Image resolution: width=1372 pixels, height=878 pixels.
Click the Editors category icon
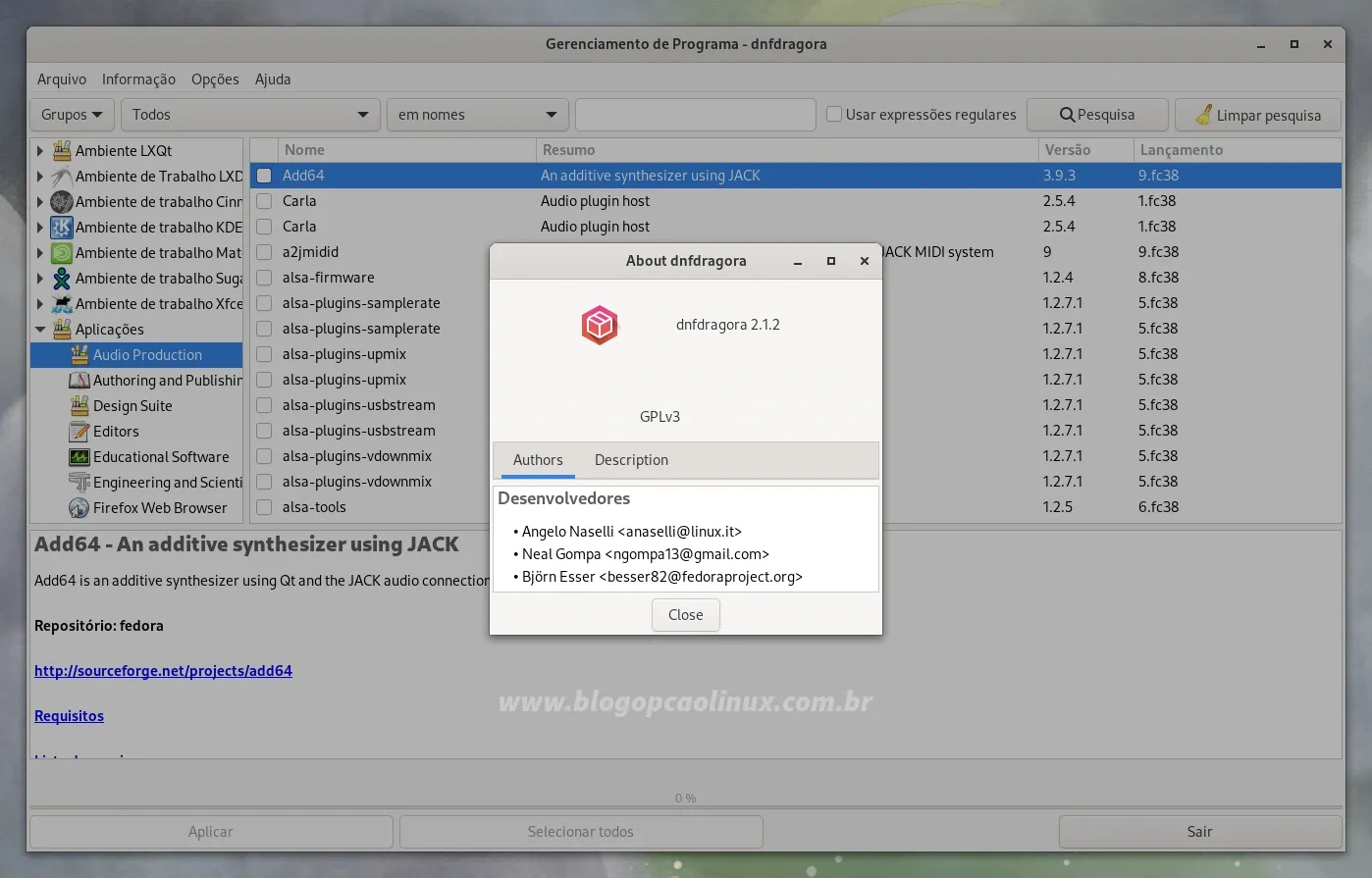79,431
